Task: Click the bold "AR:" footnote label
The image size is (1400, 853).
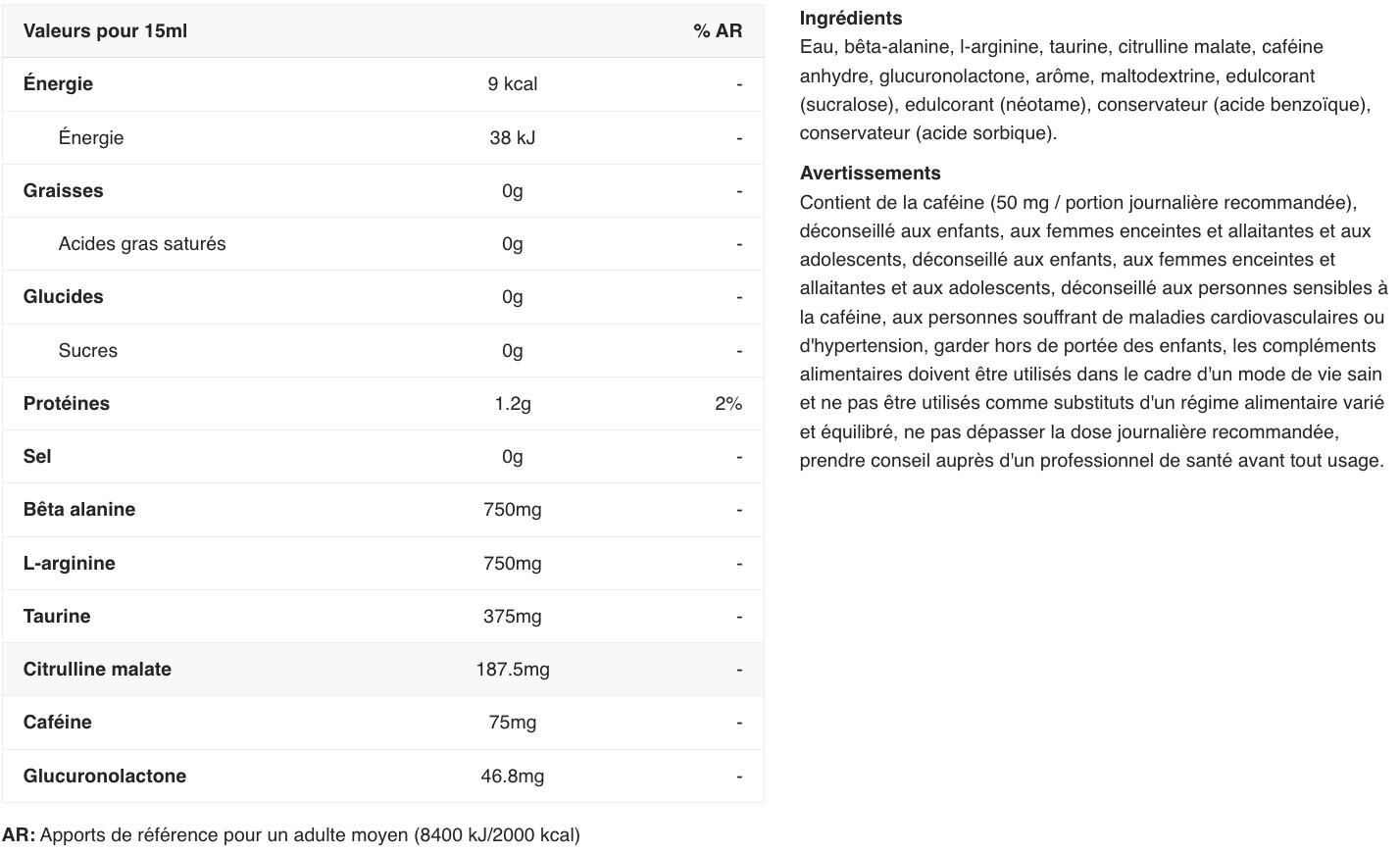Action: click(19, 835)
